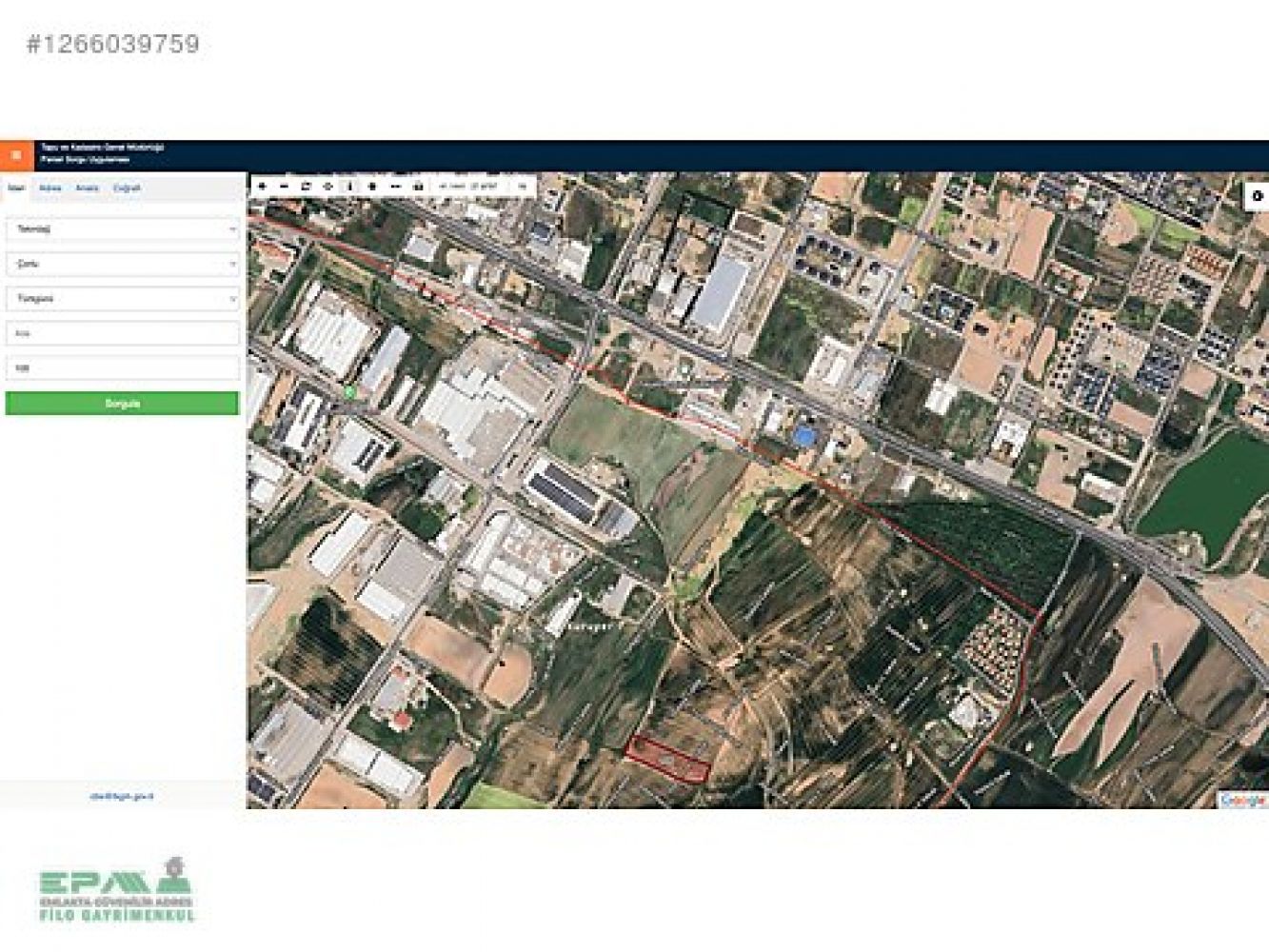Open the orange hamburger menu
The height and width of the screenshot is (952, 1269).
pyautogui.click(x=16, y=155)
